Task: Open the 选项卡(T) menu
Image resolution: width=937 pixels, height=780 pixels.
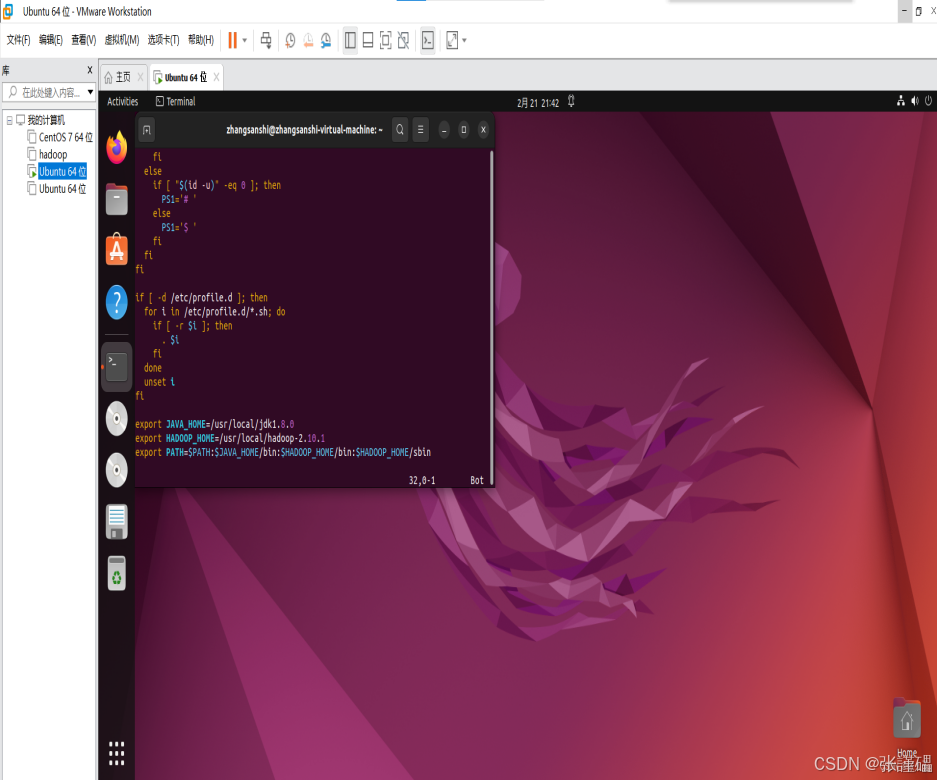Action: tap(163, 40)
